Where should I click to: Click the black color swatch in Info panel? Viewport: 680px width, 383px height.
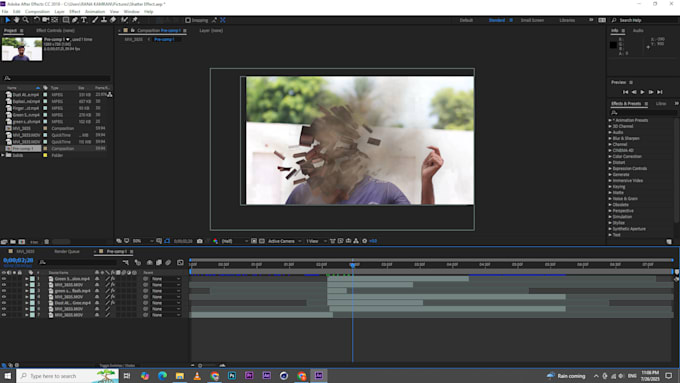click(613, 45)
